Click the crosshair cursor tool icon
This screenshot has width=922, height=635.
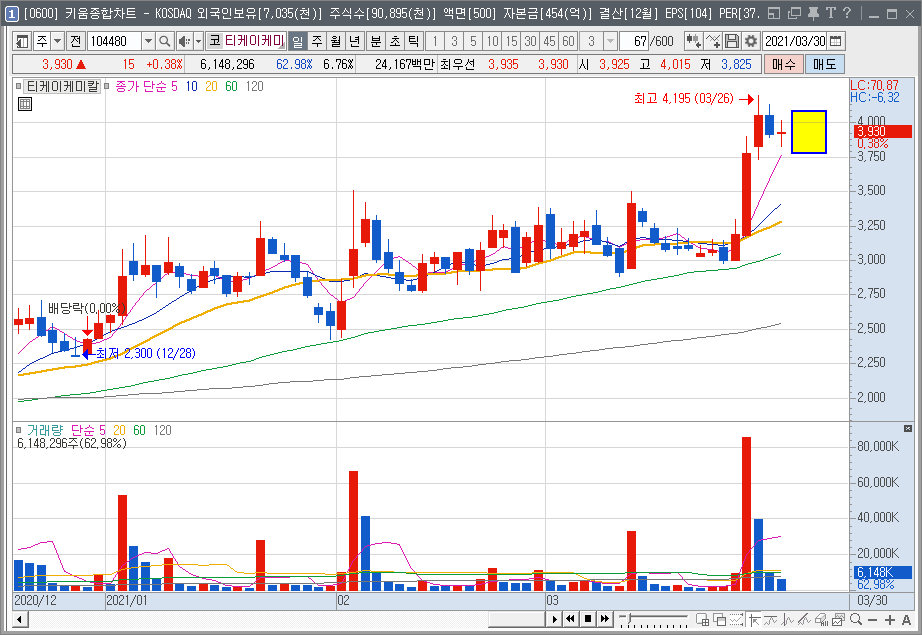click(x=754, y=619)
